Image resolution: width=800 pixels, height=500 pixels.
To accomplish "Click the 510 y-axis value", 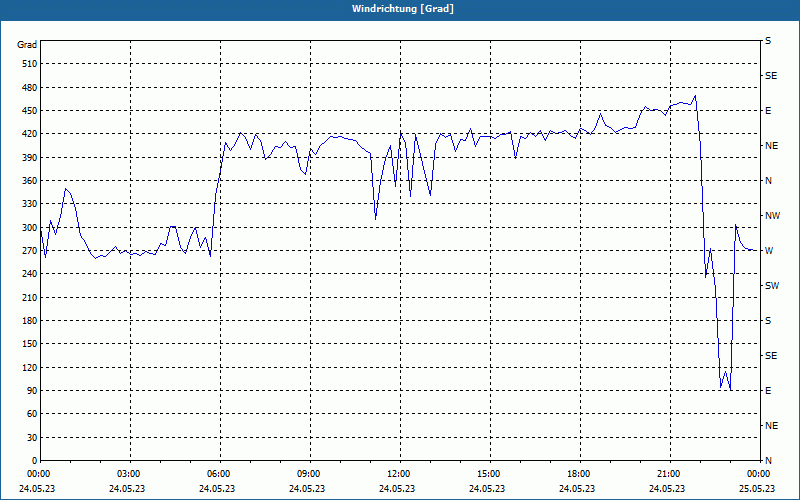I will click(x=30, y=64).
